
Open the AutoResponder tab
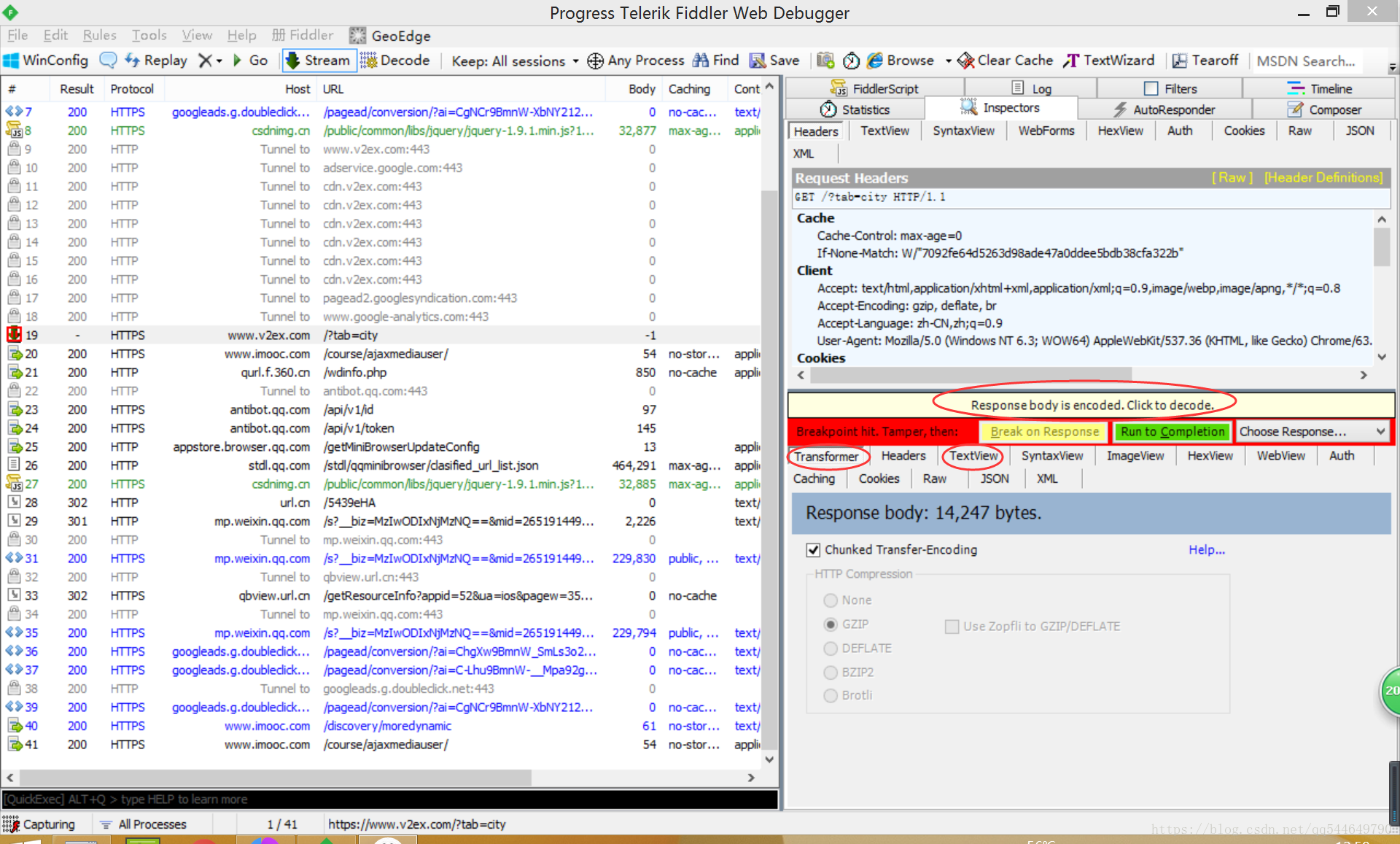[1164, 109]
